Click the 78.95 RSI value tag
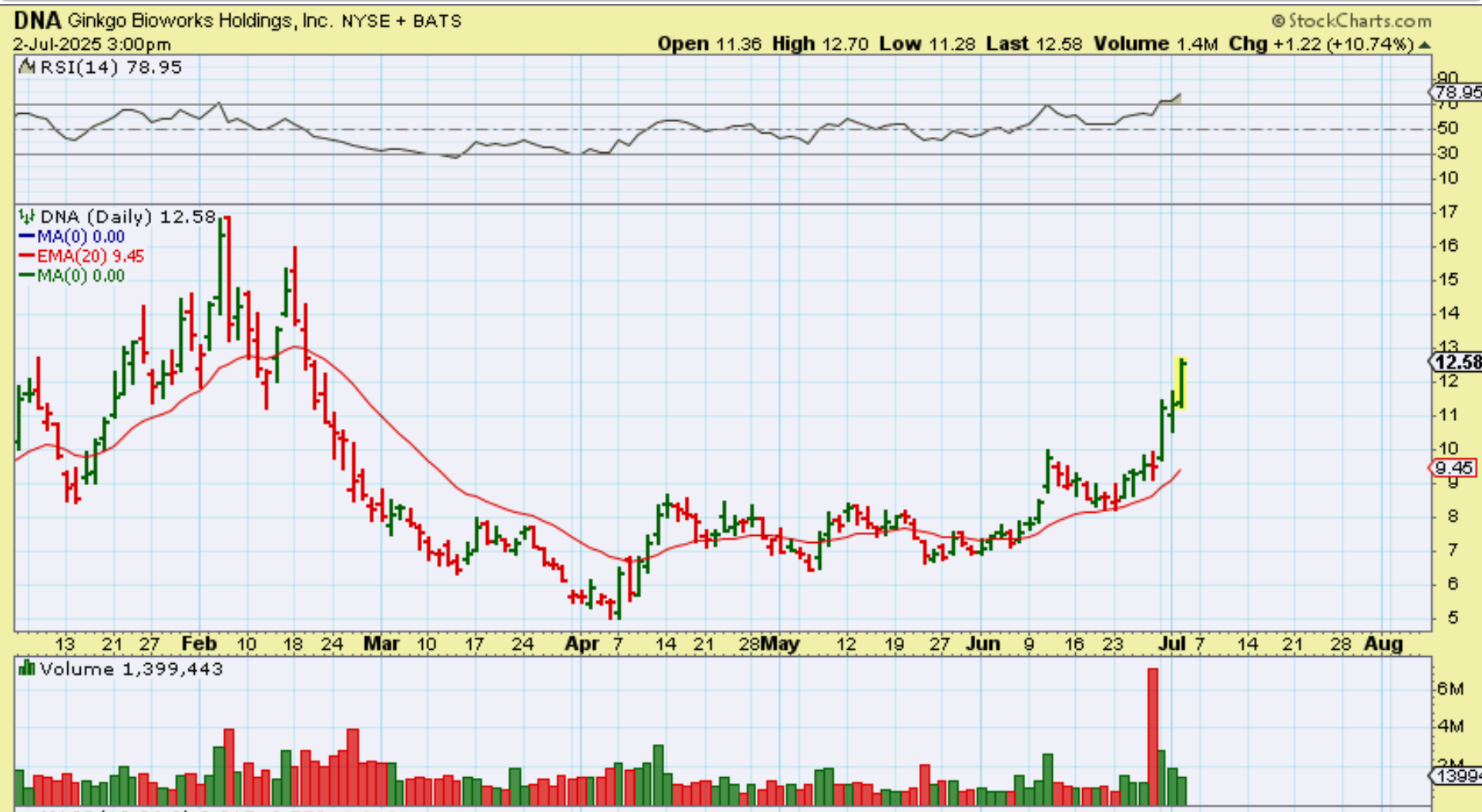This screenshot has width=1482, height=812. point(1458,93)
